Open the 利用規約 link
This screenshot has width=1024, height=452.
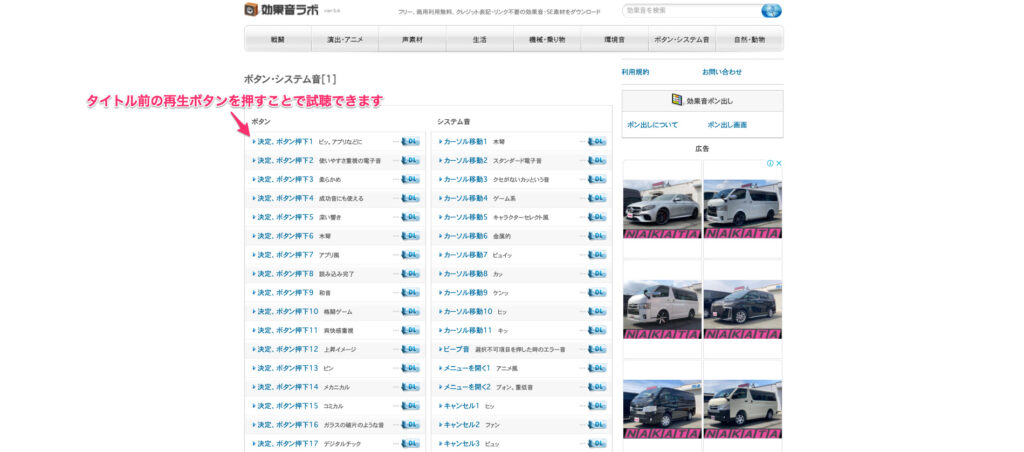coord(635,72)
